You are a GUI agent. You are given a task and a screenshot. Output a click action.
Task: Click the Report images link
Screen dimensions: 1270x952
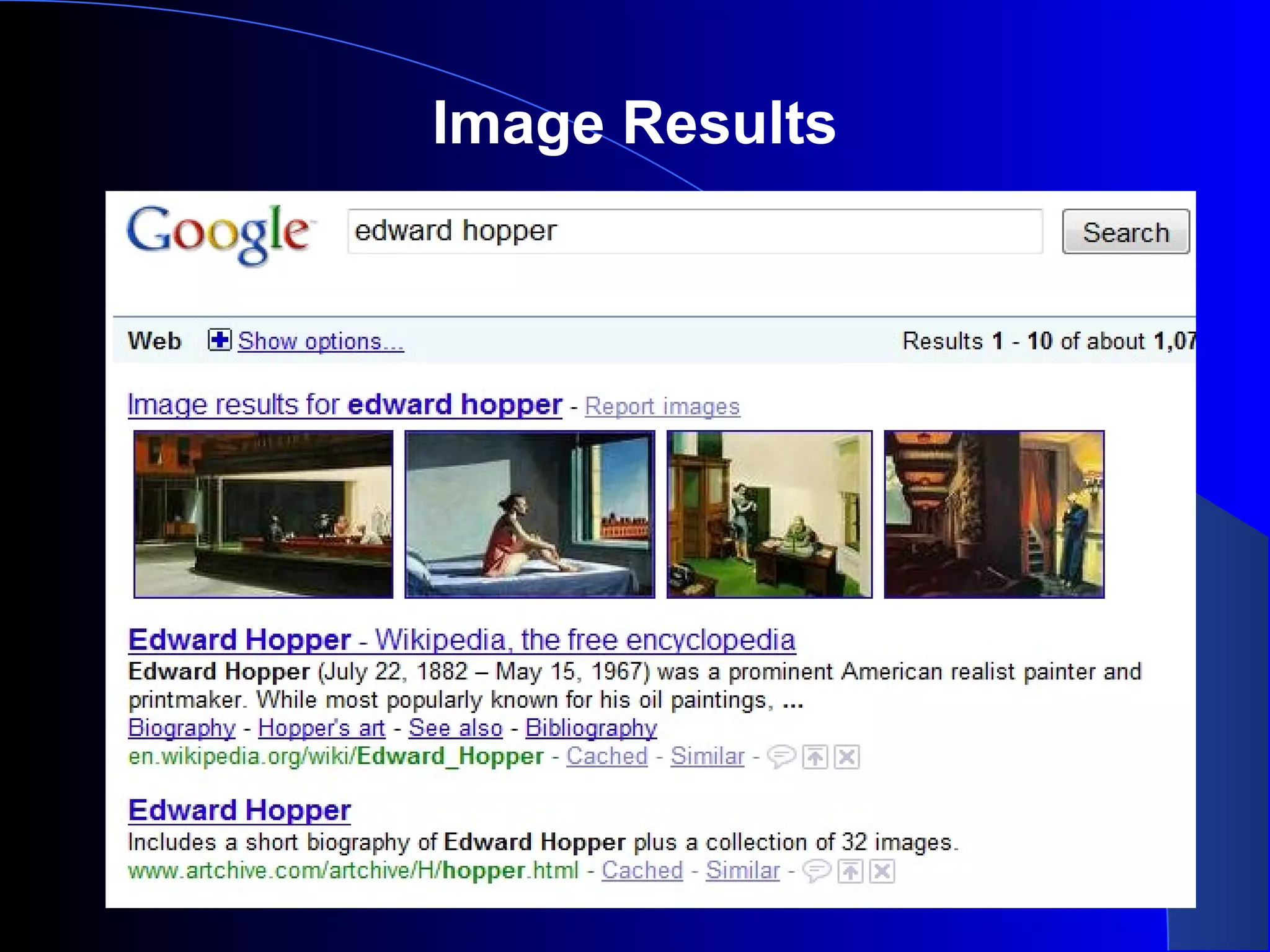(x=662, y=407)
